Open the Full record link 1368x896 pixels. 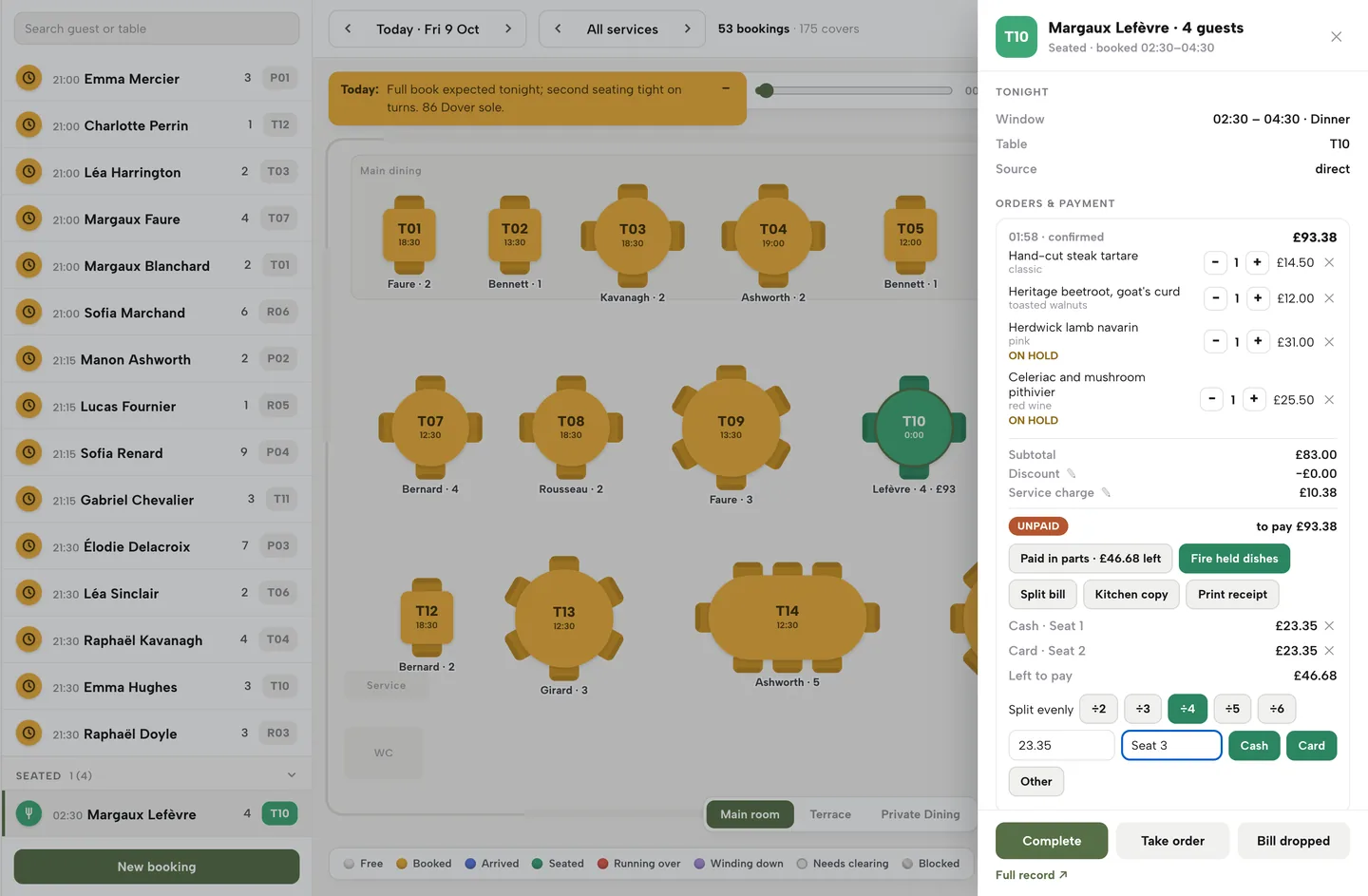(1031, 875)
